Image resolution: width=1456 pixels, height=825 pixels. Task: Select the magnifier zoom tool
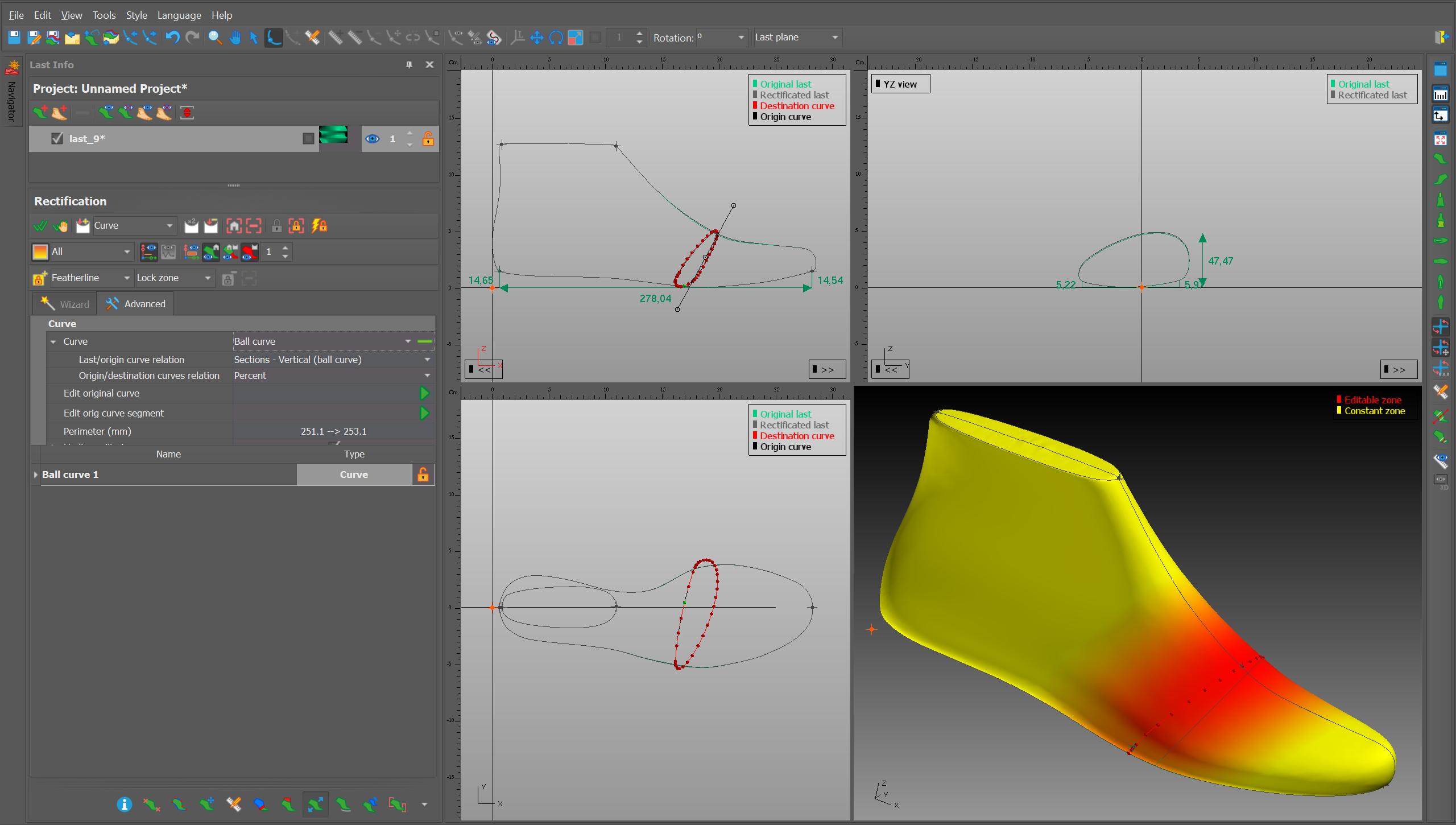[215, 38]
